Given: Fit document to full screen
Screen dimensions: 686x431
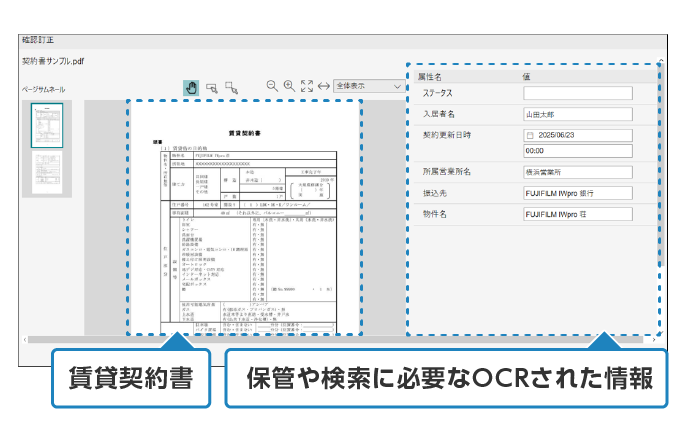Looking at the screenshot, I should point(307,86).
